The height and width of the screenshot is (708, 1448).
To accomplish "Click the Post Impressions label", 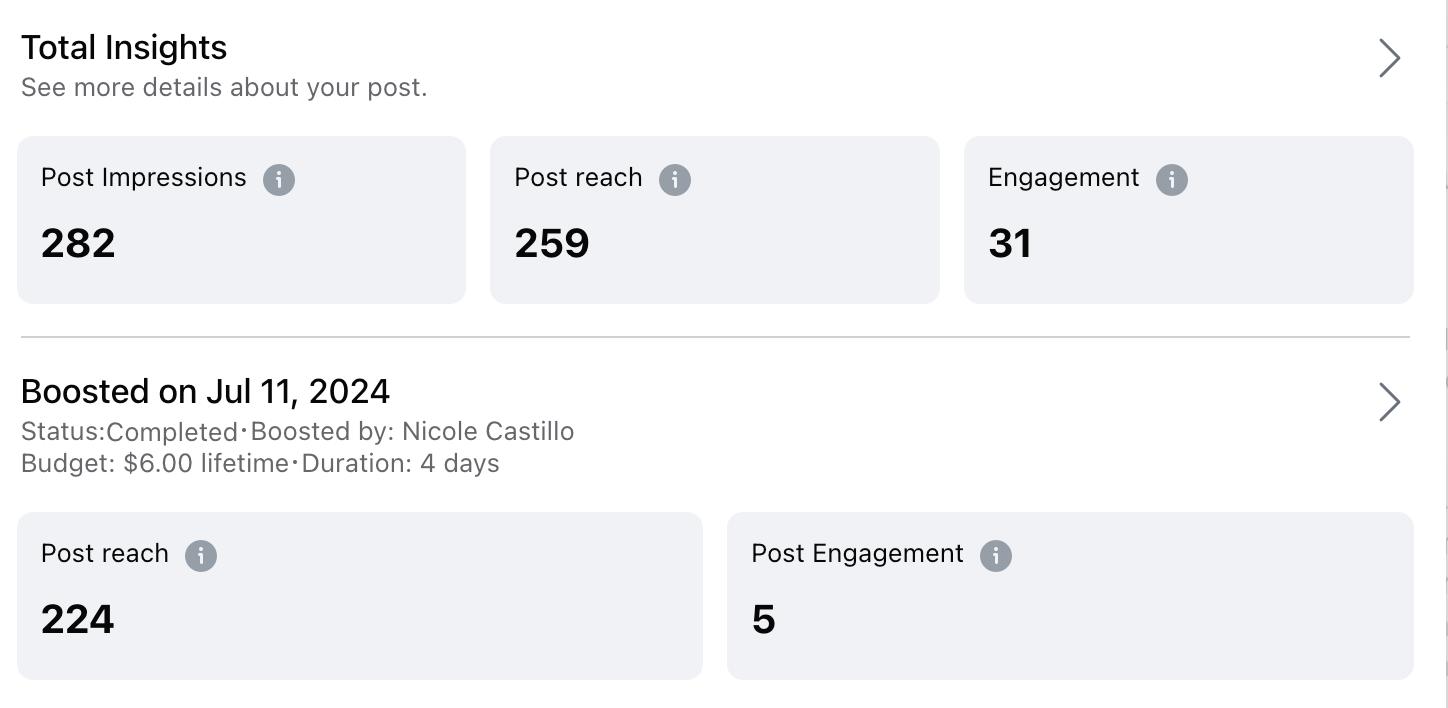I will coord(143,178).
